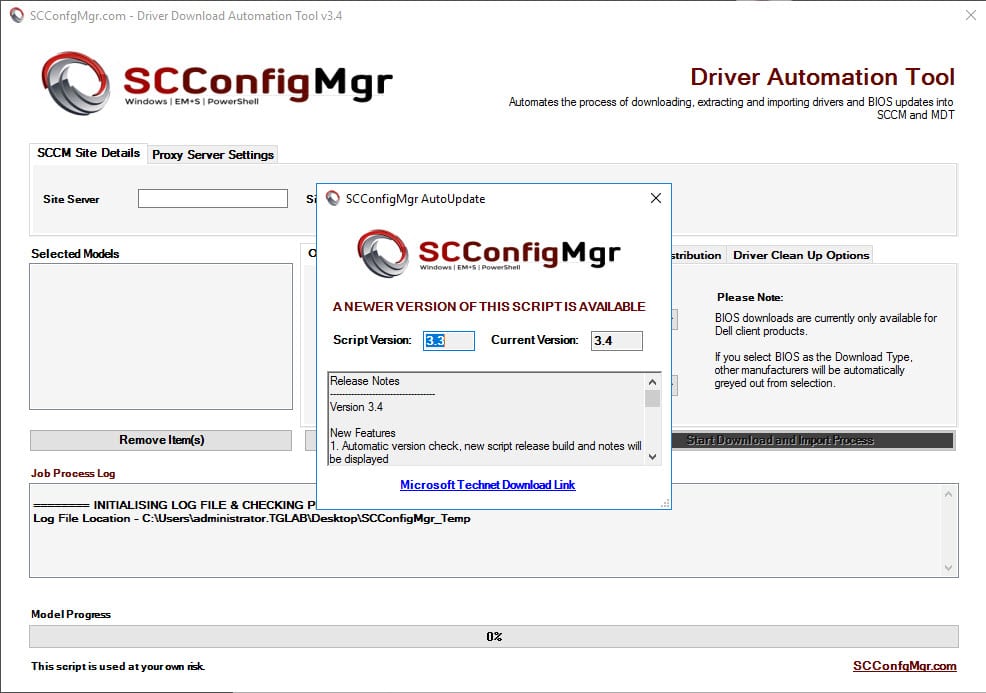Click 'Driver Automation Tool' heading
986x693 pixels.
point(823,77)
